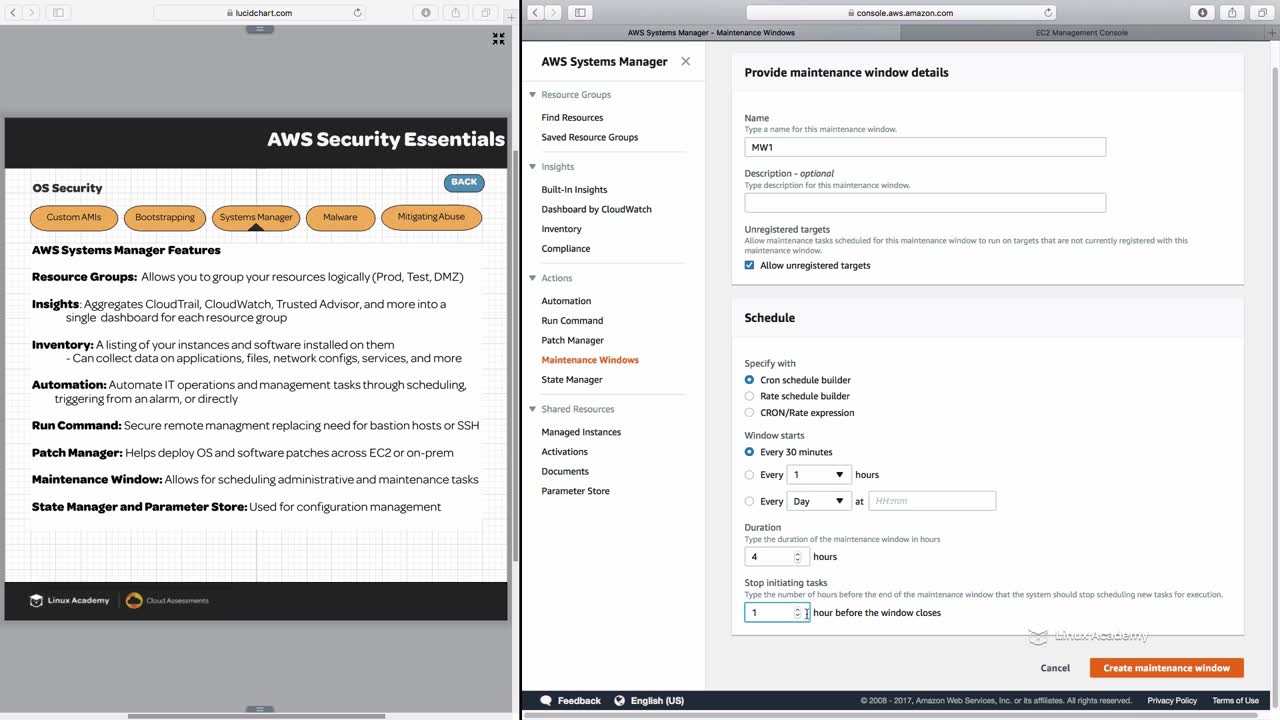The image size is (1280, 720).
Task: Click the Cloud Assessments logo on the slide
Action: tap(167, 600)
